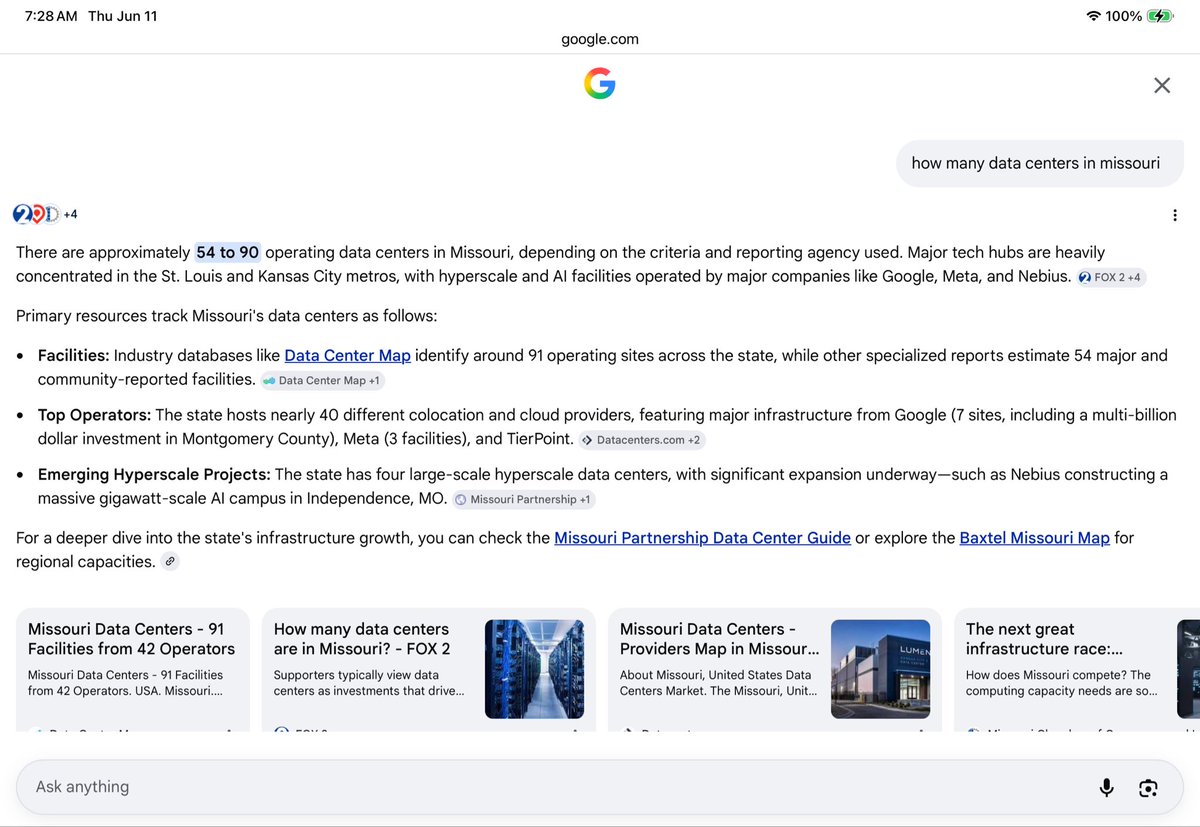Open Missouri Partnership Data Center Guide link
The height and width of the screenshot is (827, 1200).
point(702,538)
